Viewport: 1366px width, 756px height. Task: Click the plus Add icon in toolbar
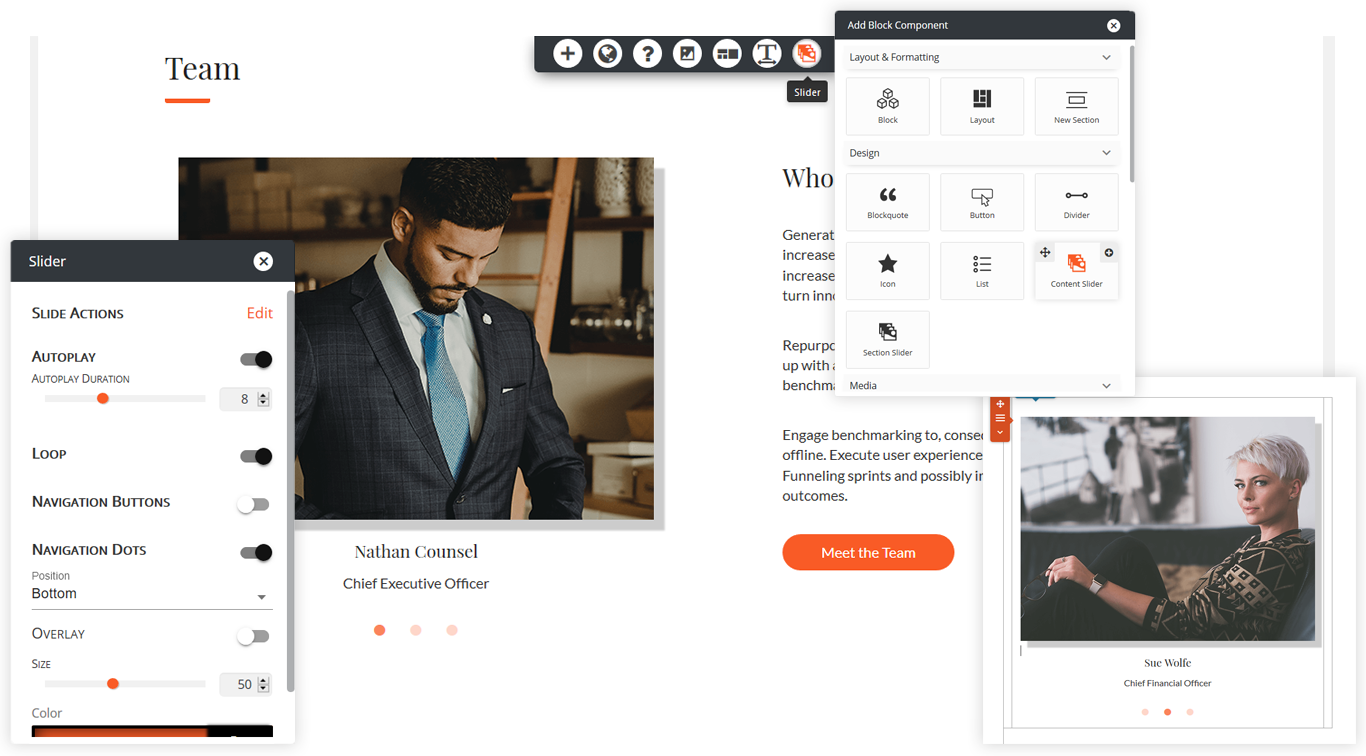point(568,54)
